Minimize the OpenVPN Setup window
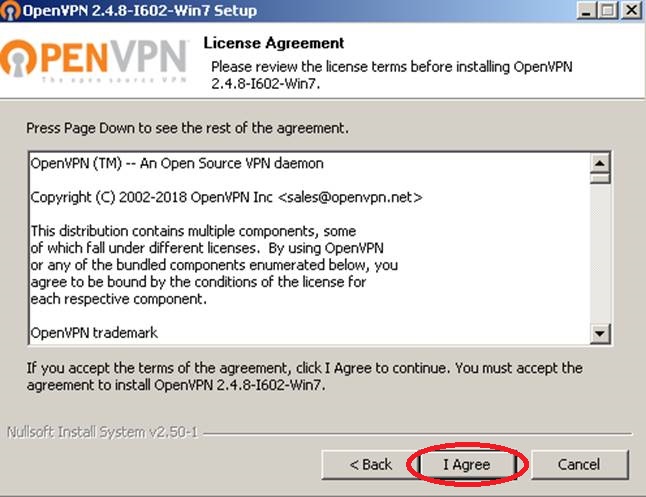Image resolution: width=646 pixels, height=497 pixels. click(x=586, y=10)
